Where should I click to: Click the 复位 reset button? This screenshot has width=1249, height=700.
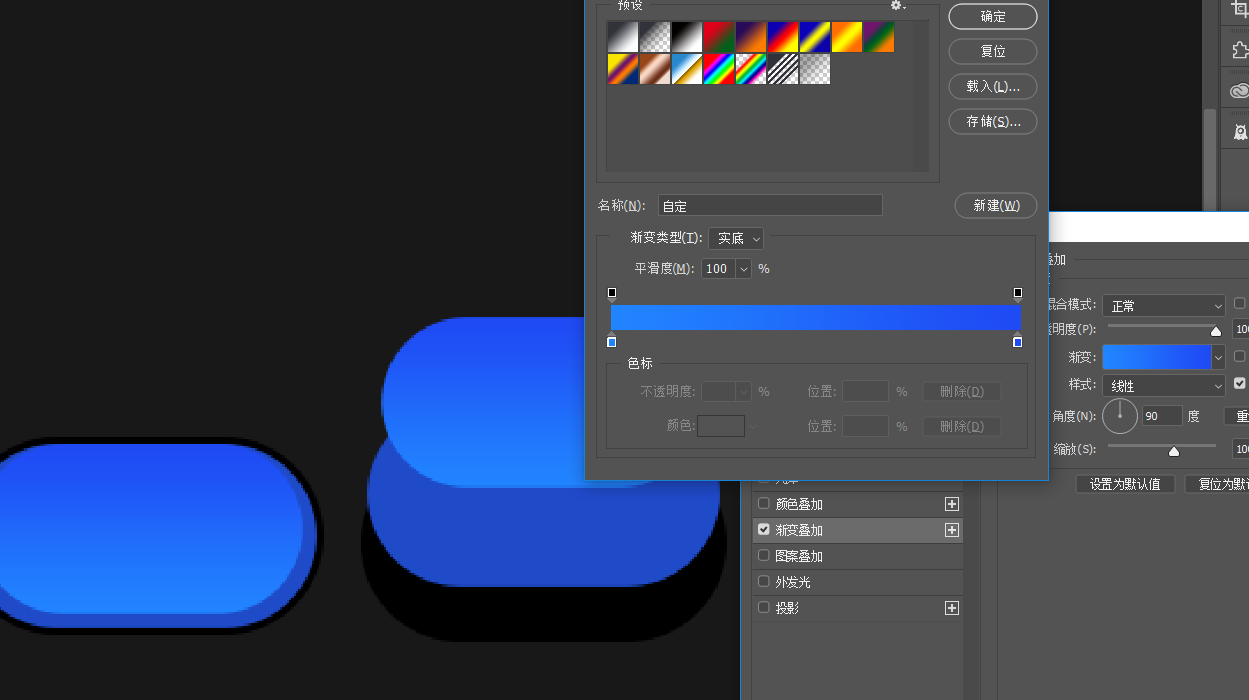coord(993,51)
